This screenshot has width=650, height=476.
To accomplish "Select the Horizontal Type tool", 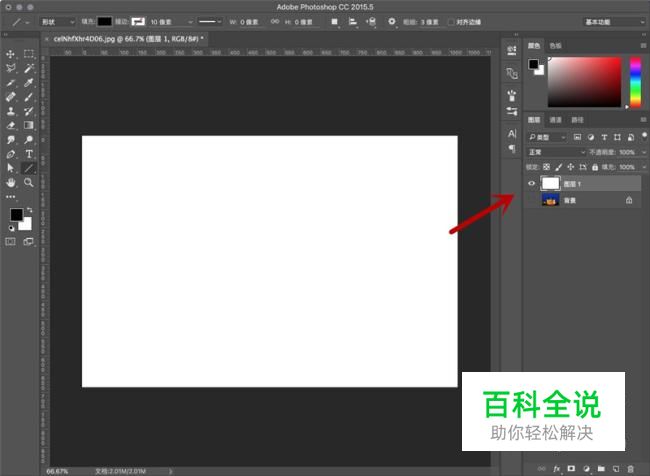I will point(29,154).
